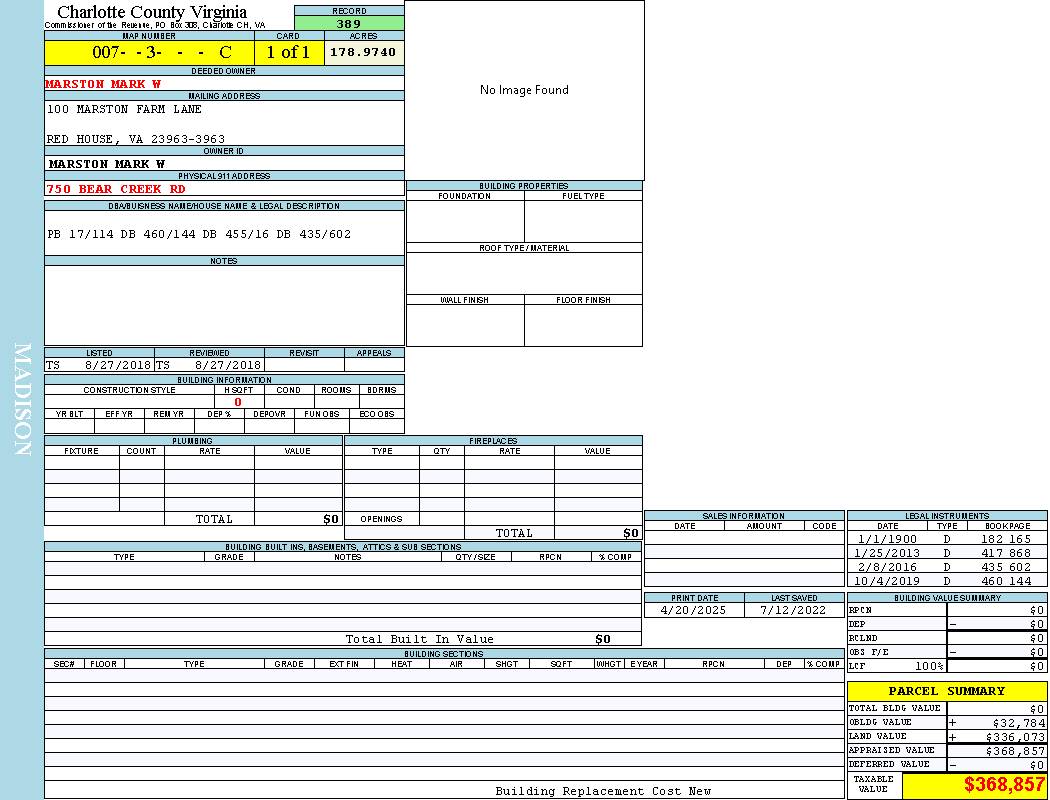Click deeded owner name MARSTON MARK W
Viewport: 1050px width, 800px height.
[x=103, y=84]
